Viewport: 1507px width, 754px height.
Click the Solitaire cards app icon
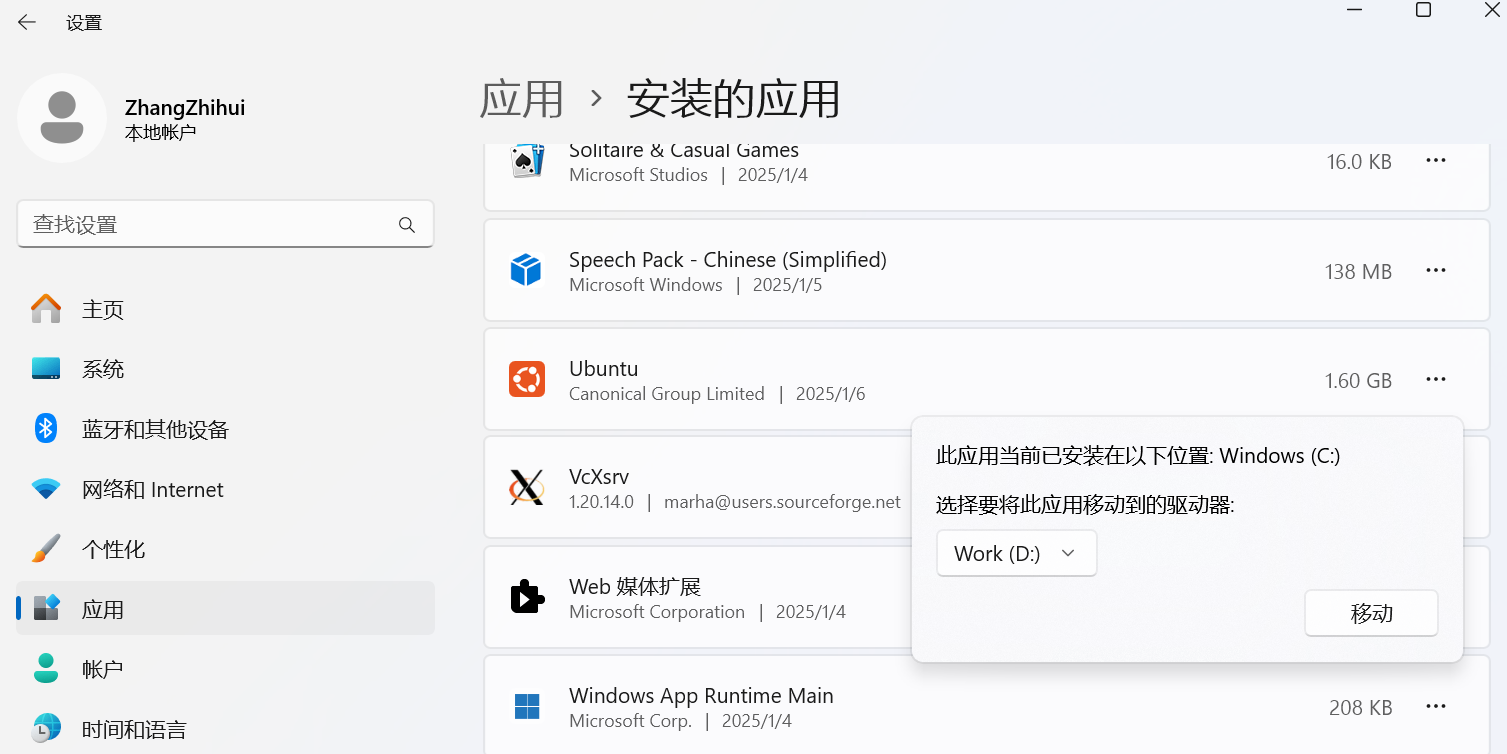click(x=527, y=162)
